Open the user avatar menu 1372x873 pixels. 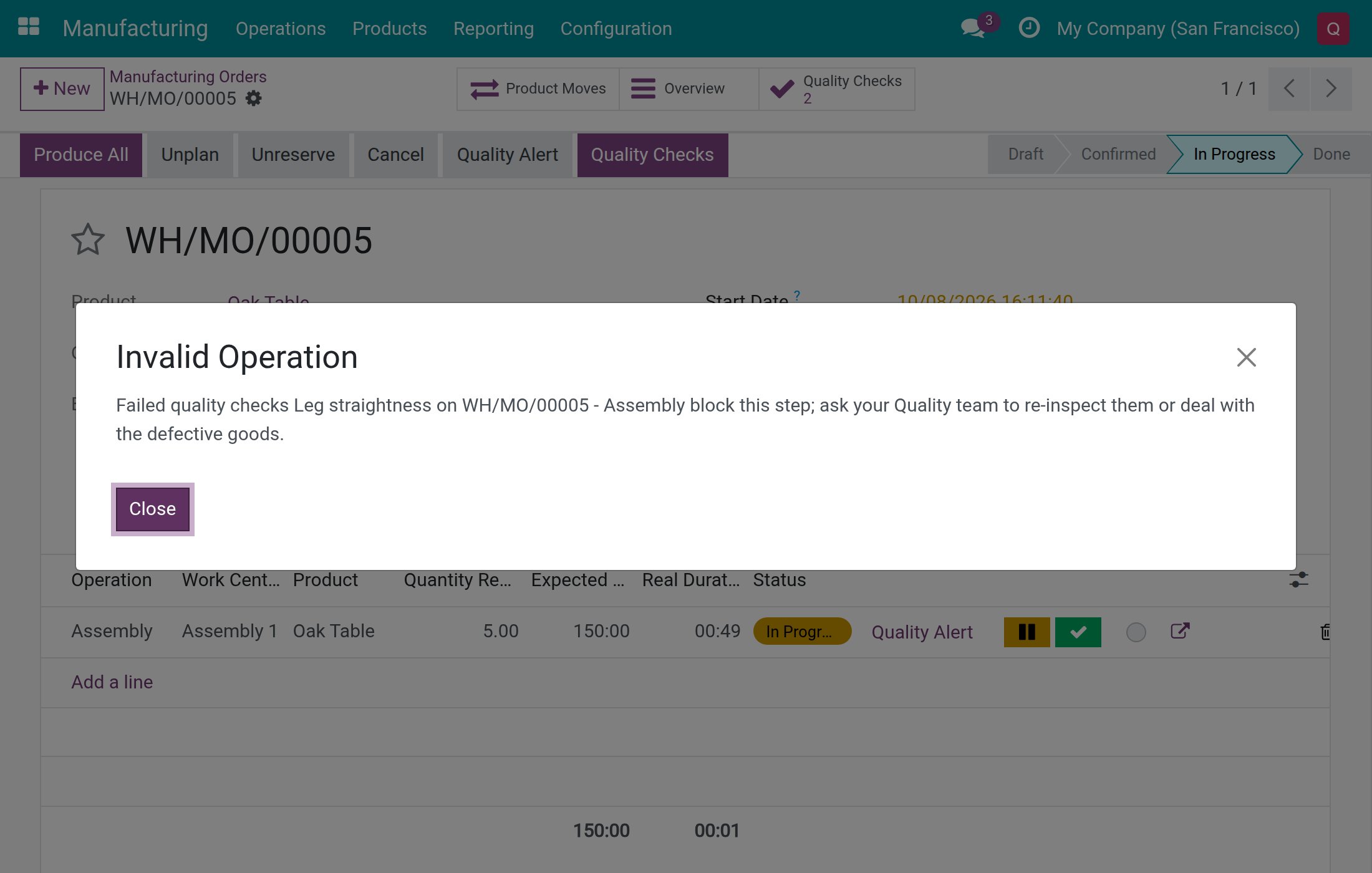tap(1333, 29)
